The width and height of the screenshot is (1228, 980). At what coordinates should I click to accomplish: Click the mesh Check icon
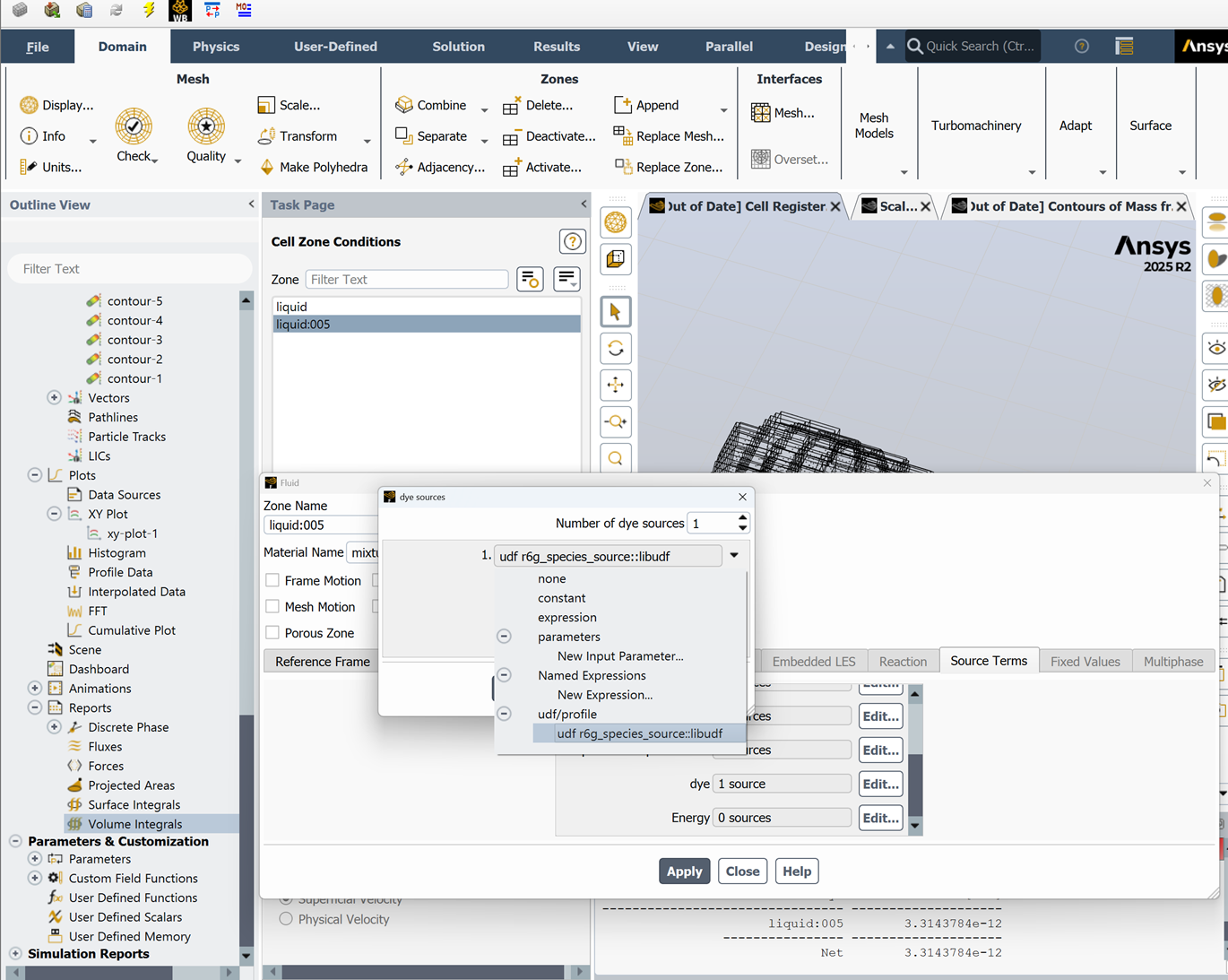click(x=134, y=127)
